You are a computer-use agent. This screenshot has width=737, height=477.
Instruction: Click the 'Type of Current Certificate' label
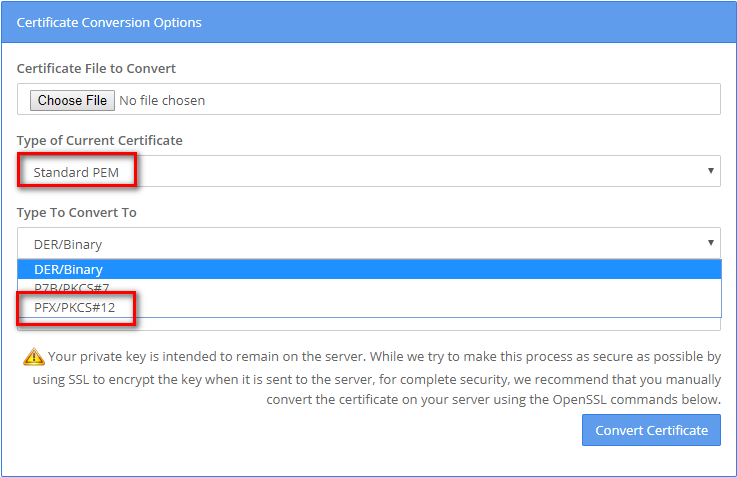(x=100, y=140)
